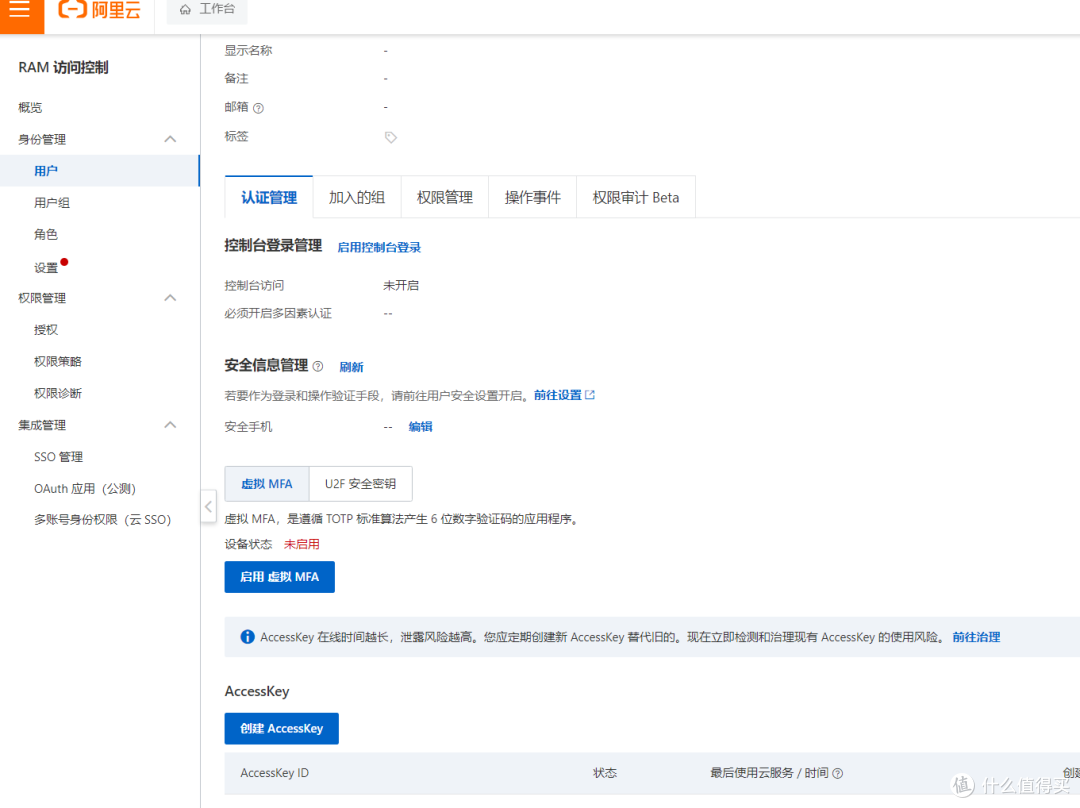Open the hamburger navigation menu
The height and width of the screenshot is (808, 1080).
point(20,9)
